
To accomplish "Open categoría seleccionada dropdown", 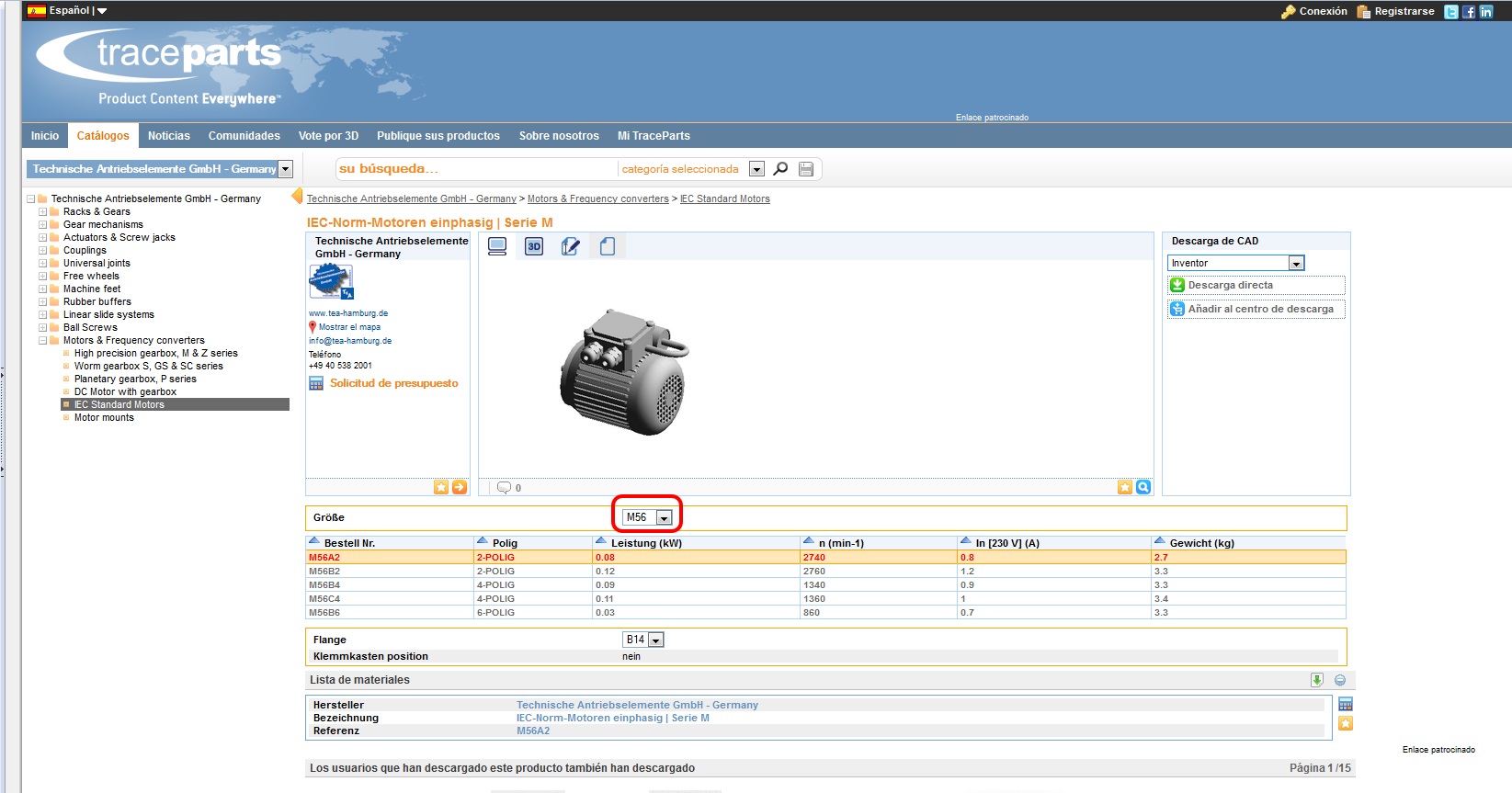I will pos(756,169).
